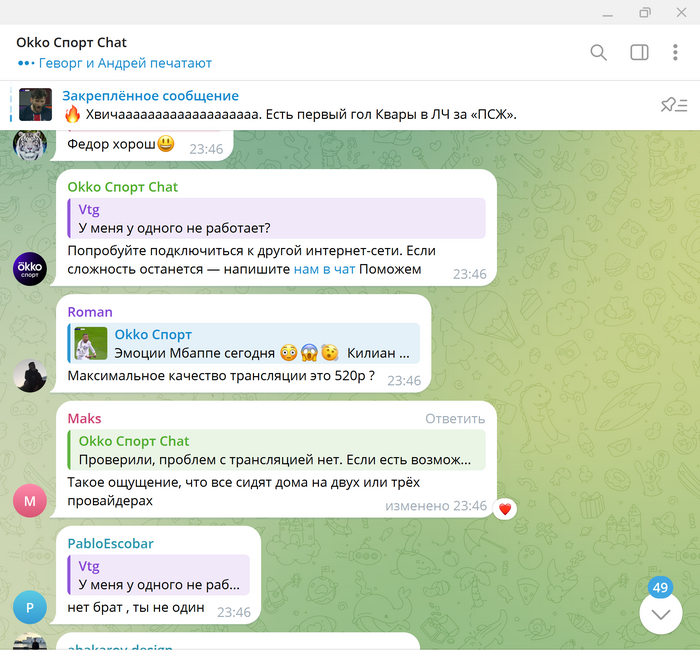Open the quoted Okko Спорт post in Roman's message
The image size is (700, 660).
[x=244, y=343]
